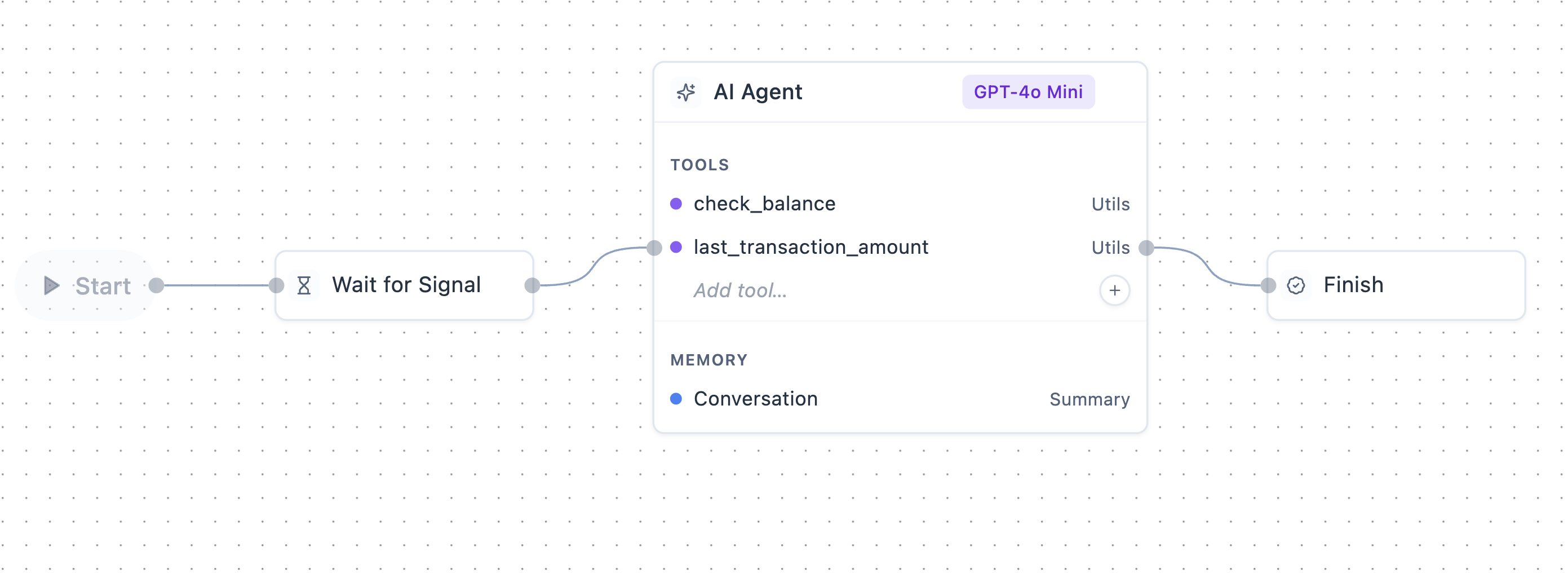Click the sparkle icon on the AI Agent node
This screenshot has height=573, width=1568.
(686, 92)
